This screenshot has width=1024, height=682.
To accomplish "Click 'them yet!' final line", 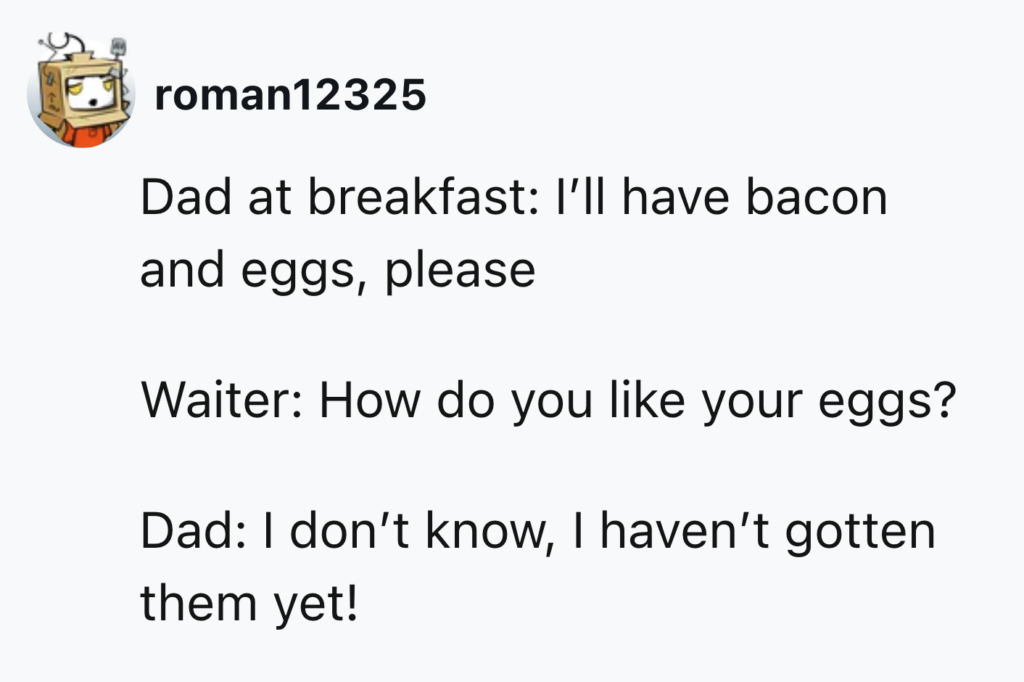I will pyautogui.click(x=248, y=603).
